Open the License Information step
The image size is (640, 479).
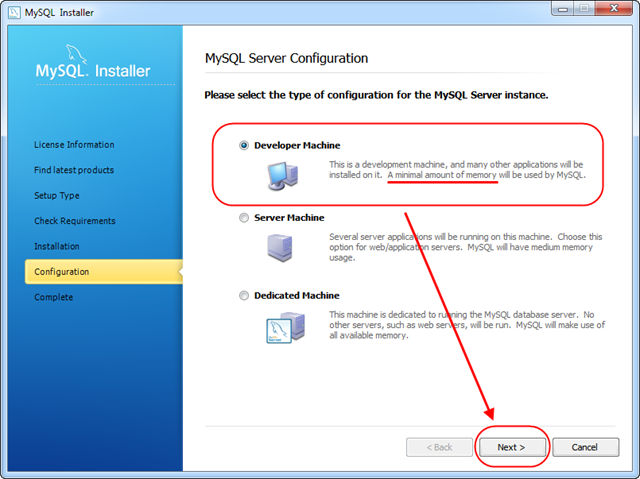point(74,145)
